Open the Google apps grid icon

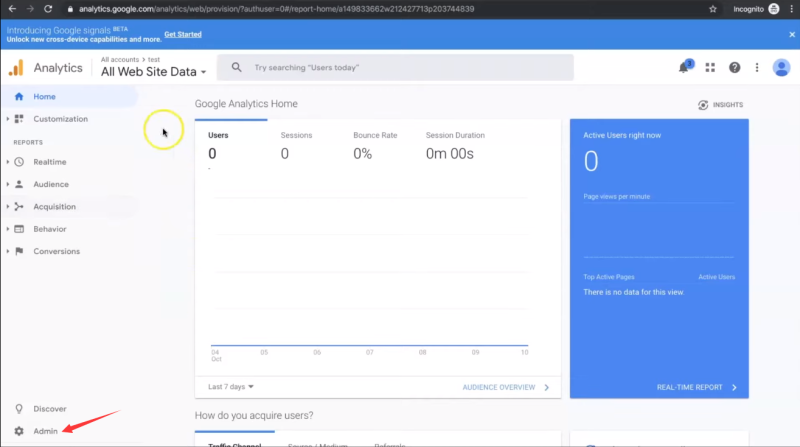pos(710,68)
